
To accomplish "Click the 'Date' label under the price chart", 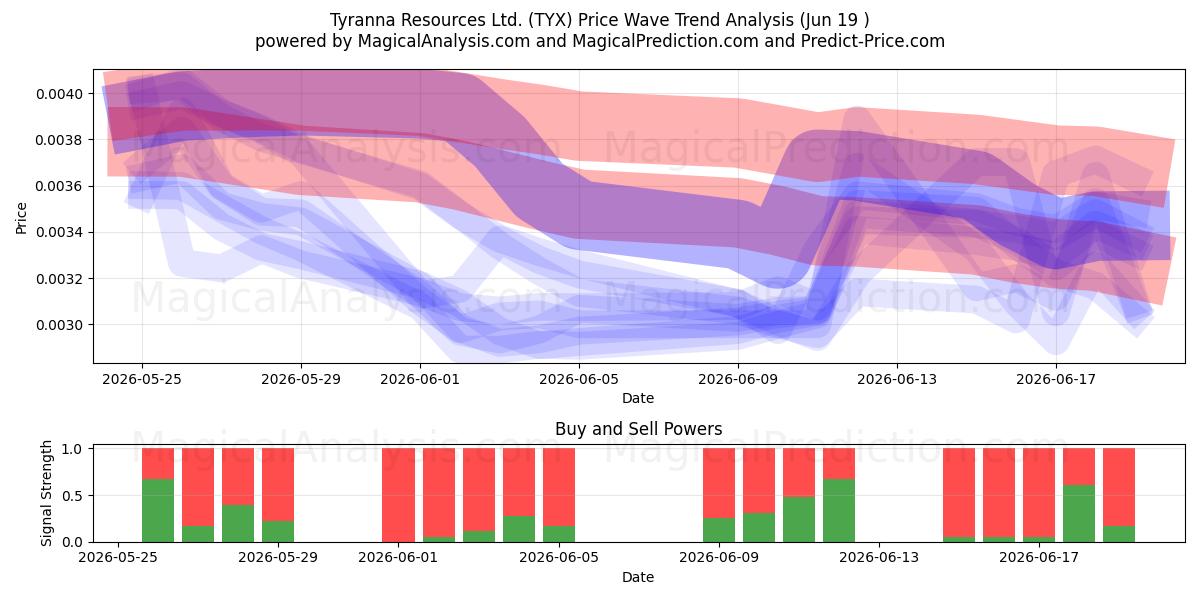I will pyautogui.click(x=638, y=398).
